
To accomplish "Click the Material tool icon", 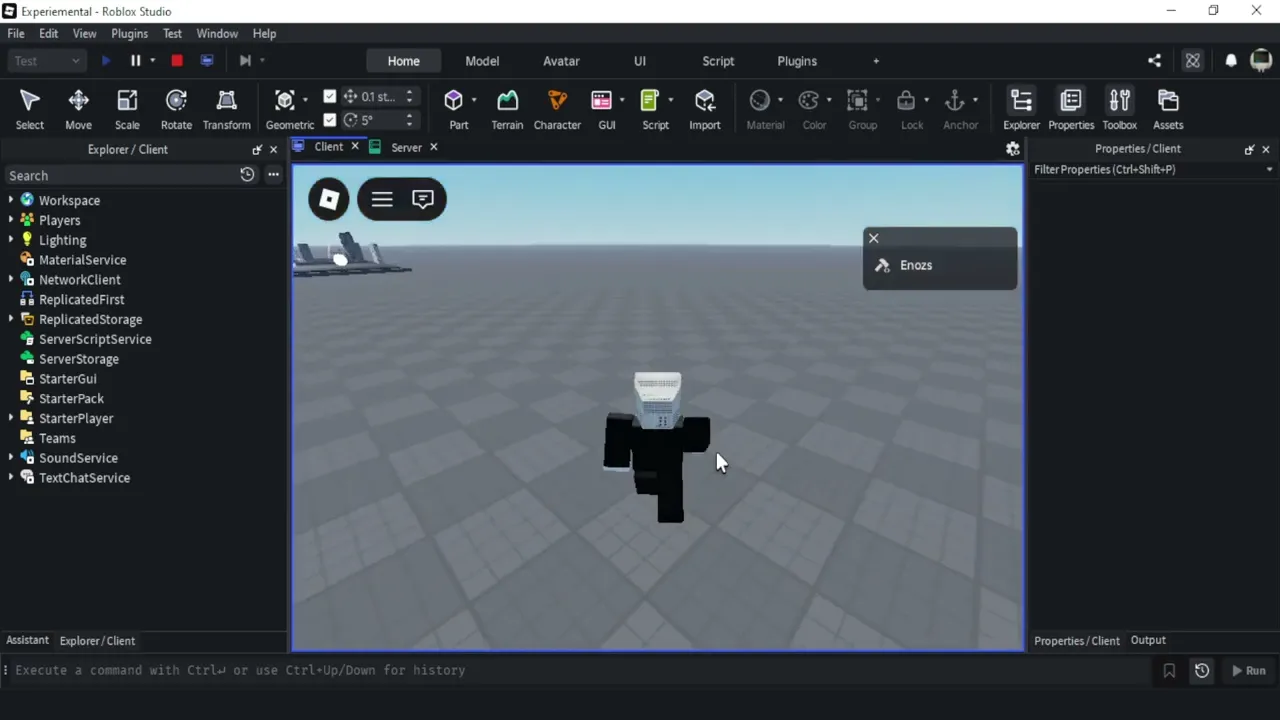I will pyautogui.click(x=760, y=100).
